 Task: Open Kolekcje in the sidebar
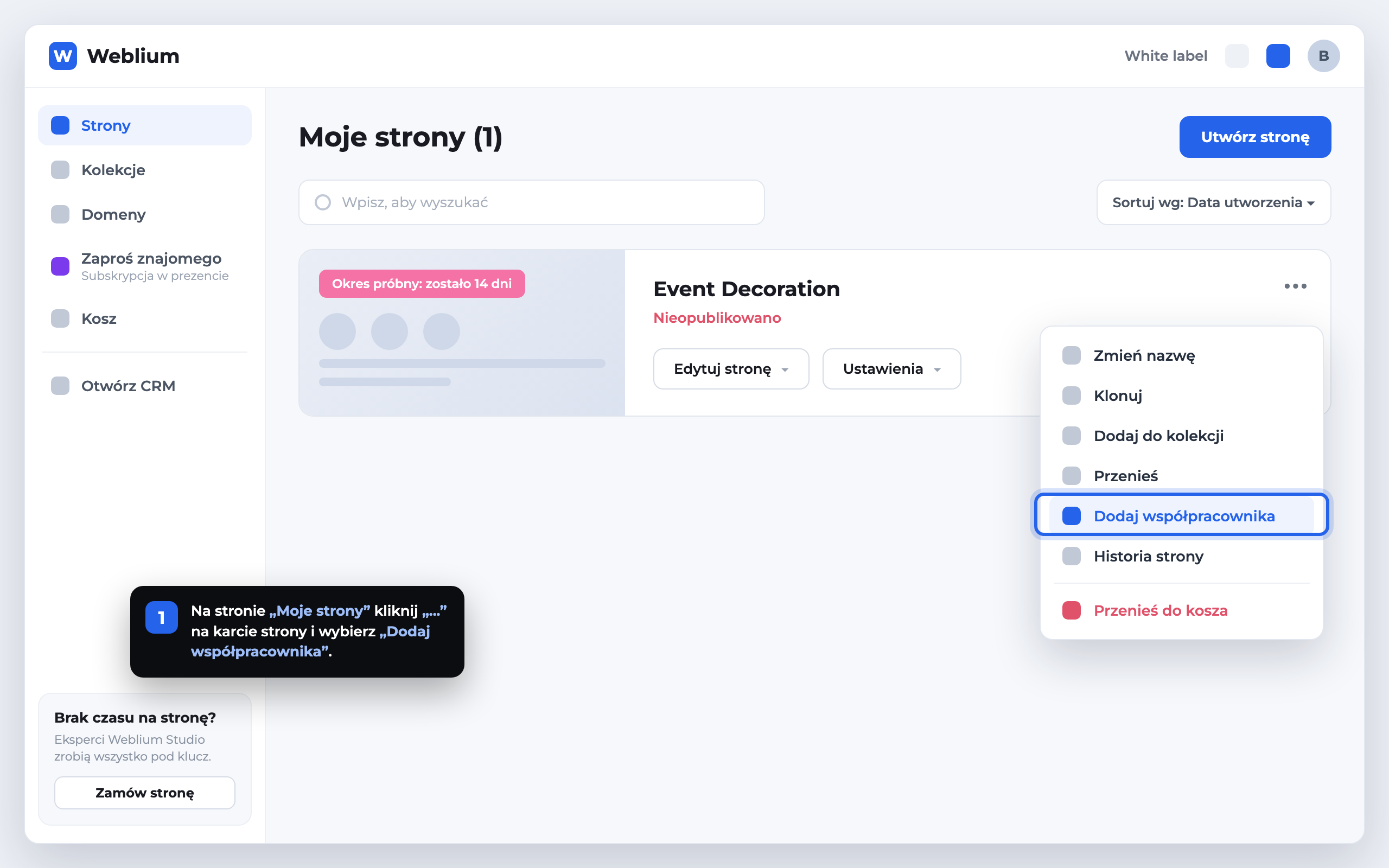145,170
